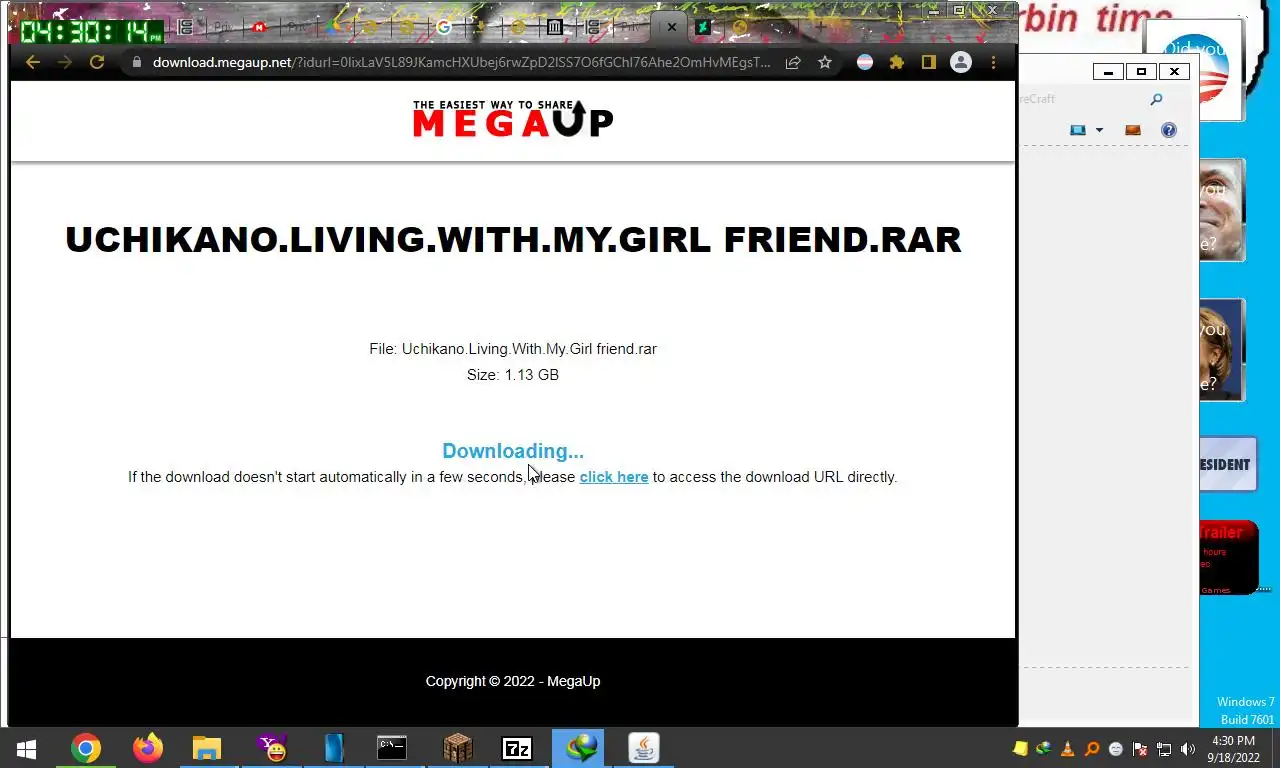Bookmark this page with the star icon

(x=825, y=62)
